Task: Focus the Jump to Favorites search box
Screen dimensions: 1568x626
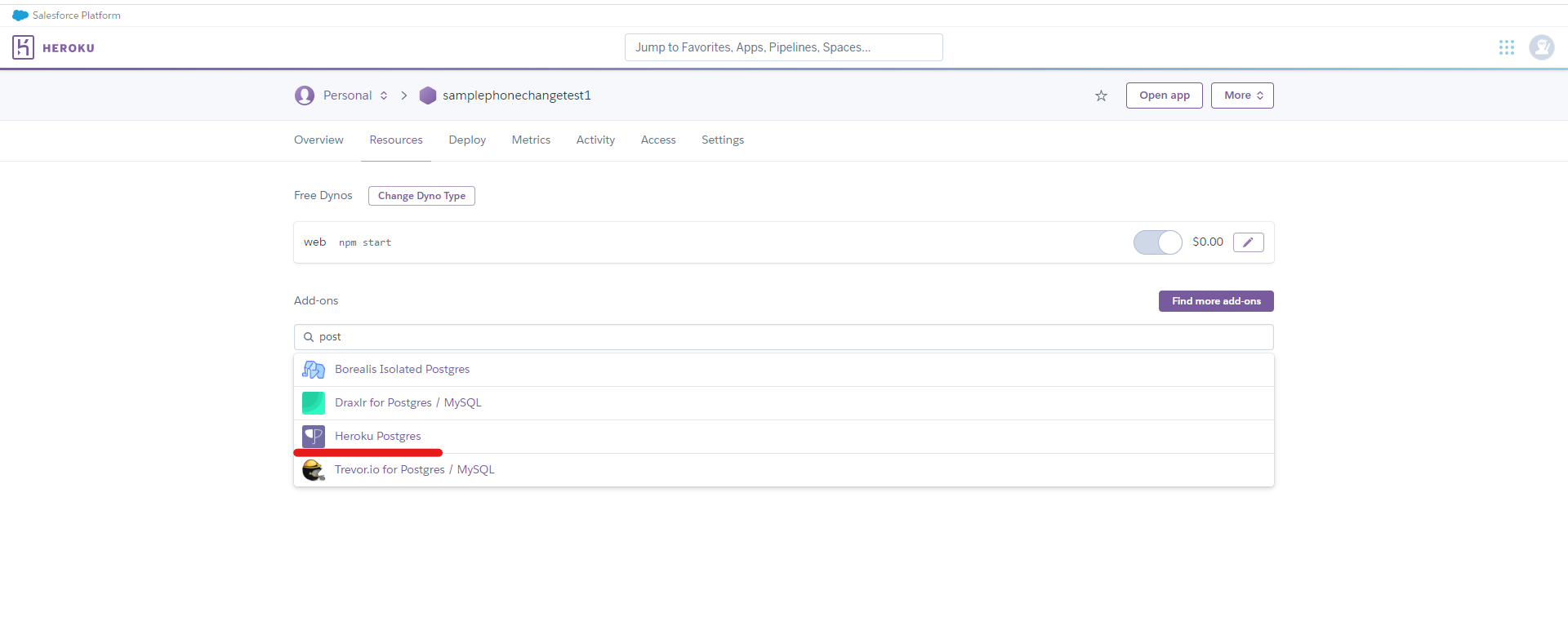Action: coord(784,47)
